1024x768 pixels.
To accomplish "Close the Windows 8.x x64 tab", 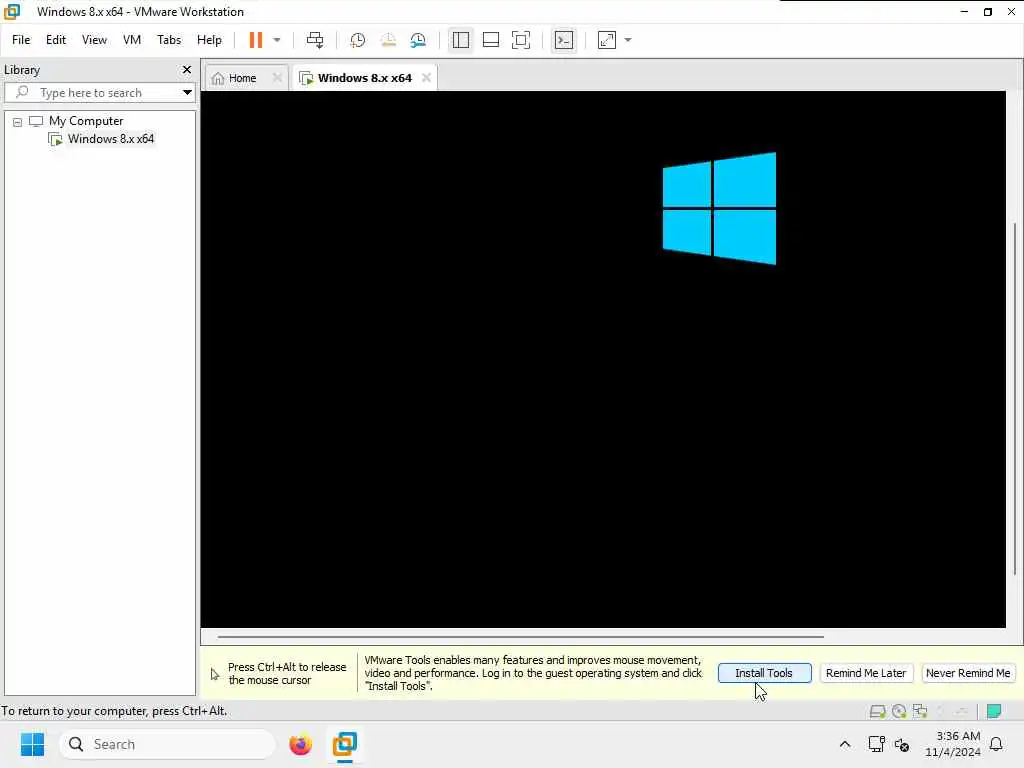I will tap(426, 78).
